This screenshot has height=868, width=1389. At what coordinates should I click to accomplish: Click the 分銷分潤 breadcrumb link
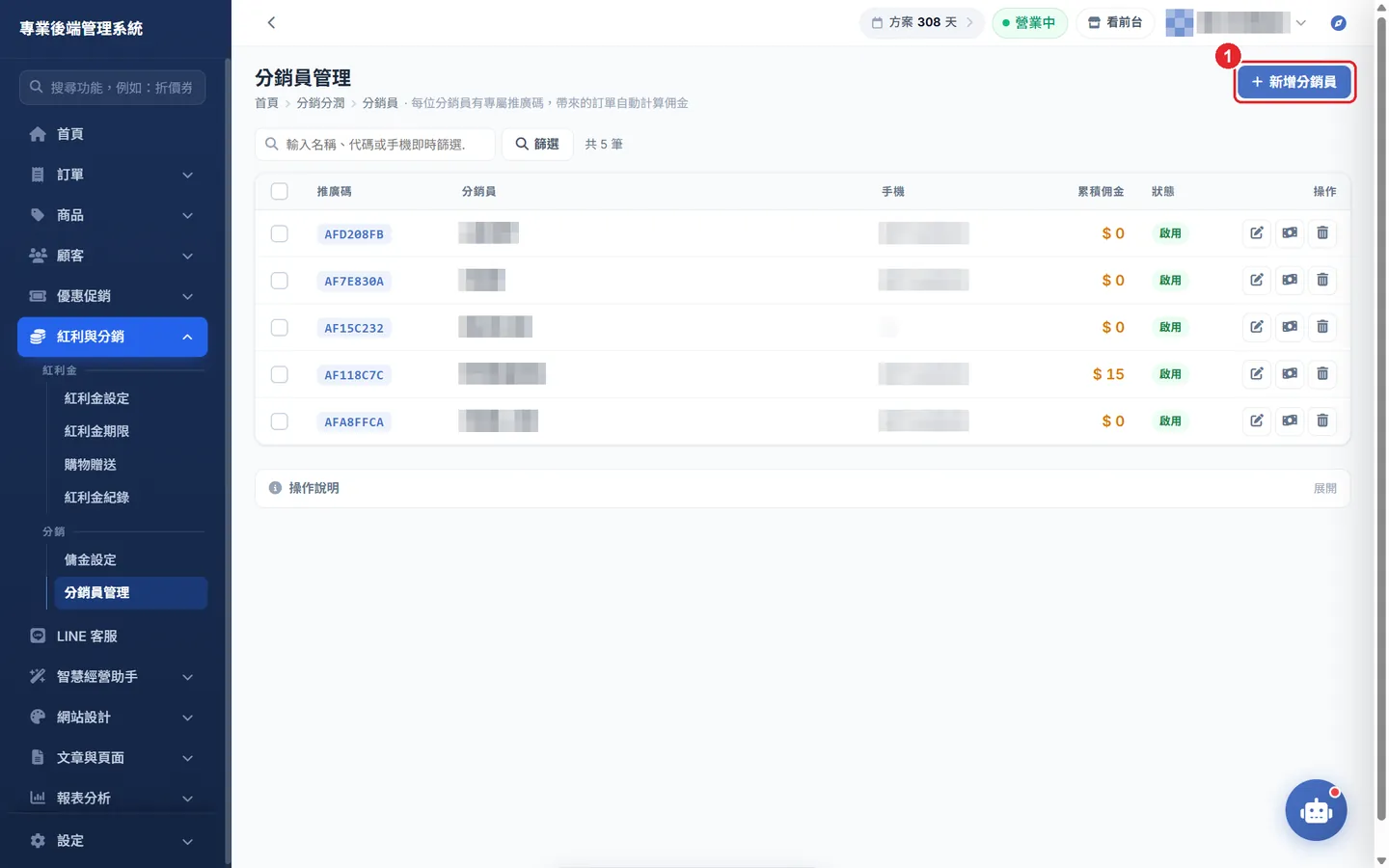point(320,103)
